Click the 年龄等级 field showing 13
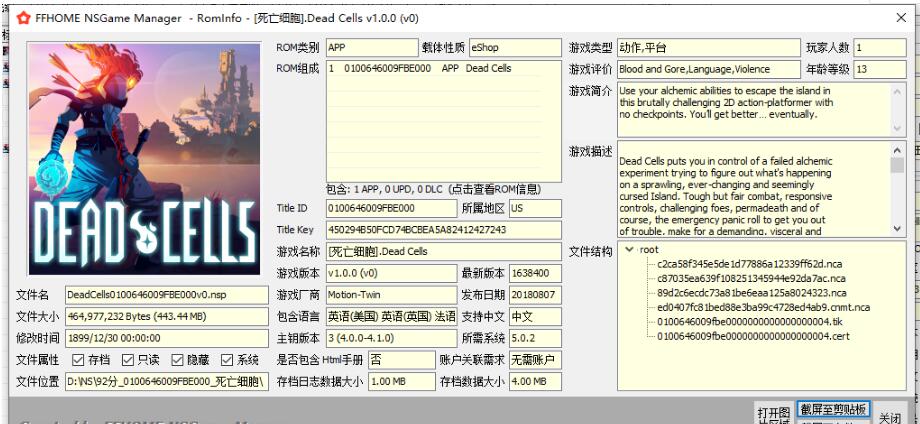This screenshot has height=424, width=920. pyautogui.click(x=880, y=69)
